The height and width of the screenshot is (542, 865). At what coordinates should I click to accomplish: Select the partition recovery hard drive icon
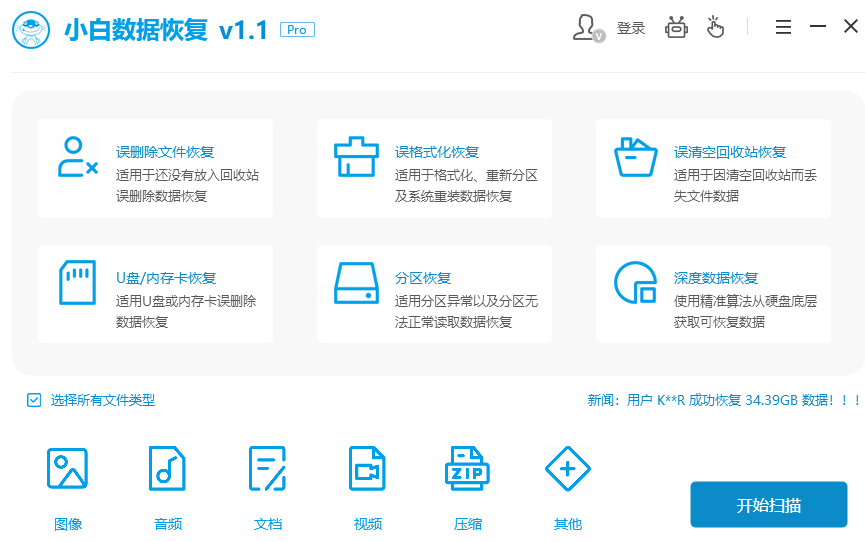356,283
